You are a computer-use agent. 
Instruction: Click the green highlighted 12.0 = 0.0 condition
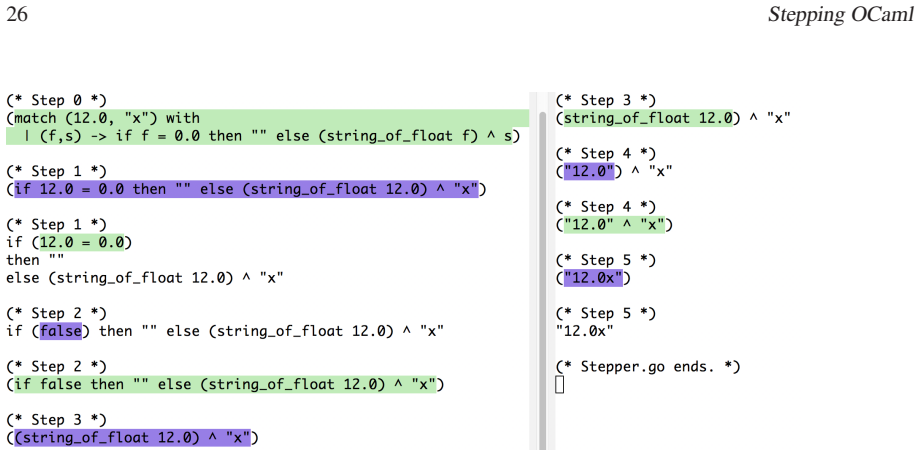[82, 242]
